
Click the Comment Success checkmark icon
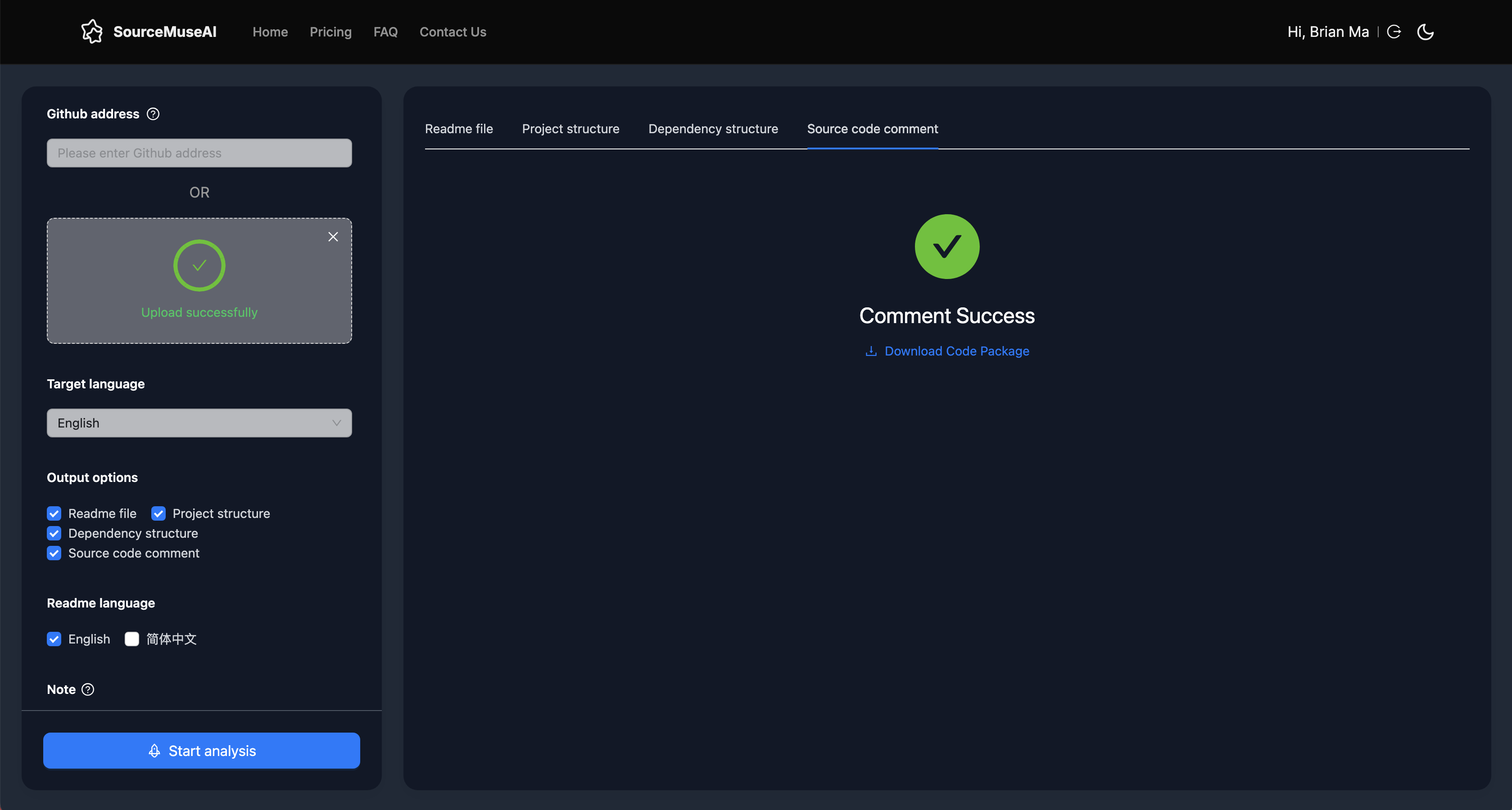point(947,247)
